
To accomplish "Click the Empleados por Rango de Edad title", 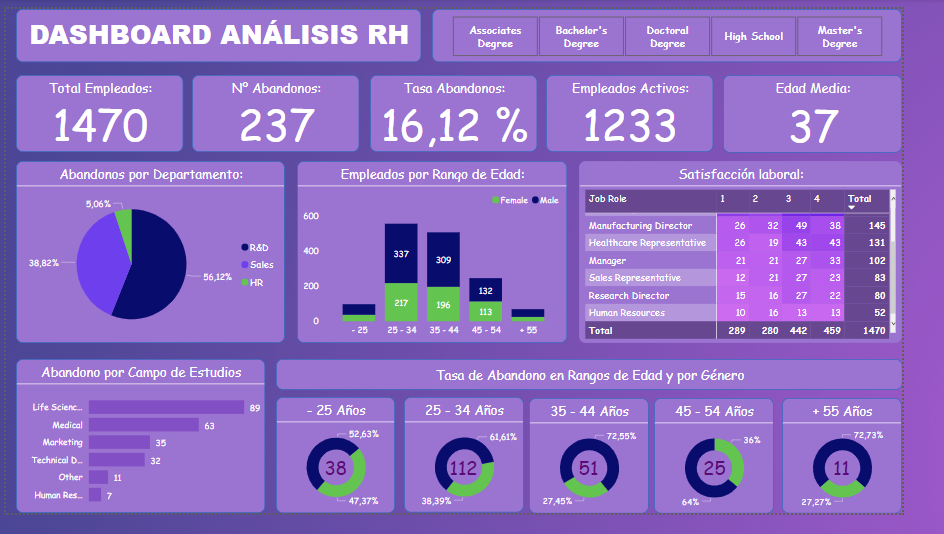I will pyautogui.click(x=432, y=175).
